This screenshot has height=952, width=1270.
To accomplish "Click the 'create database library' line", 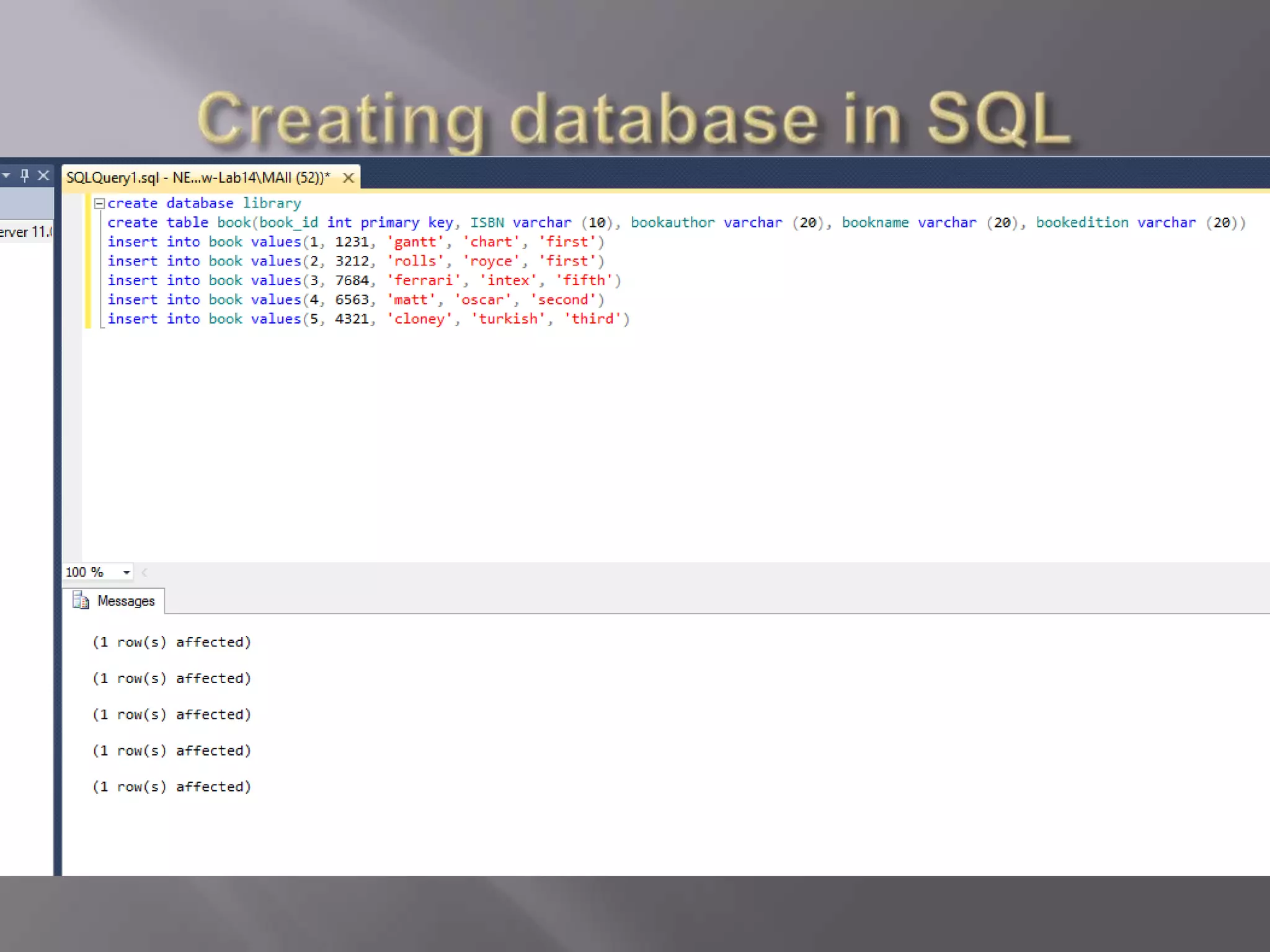I will coord(205,203).
